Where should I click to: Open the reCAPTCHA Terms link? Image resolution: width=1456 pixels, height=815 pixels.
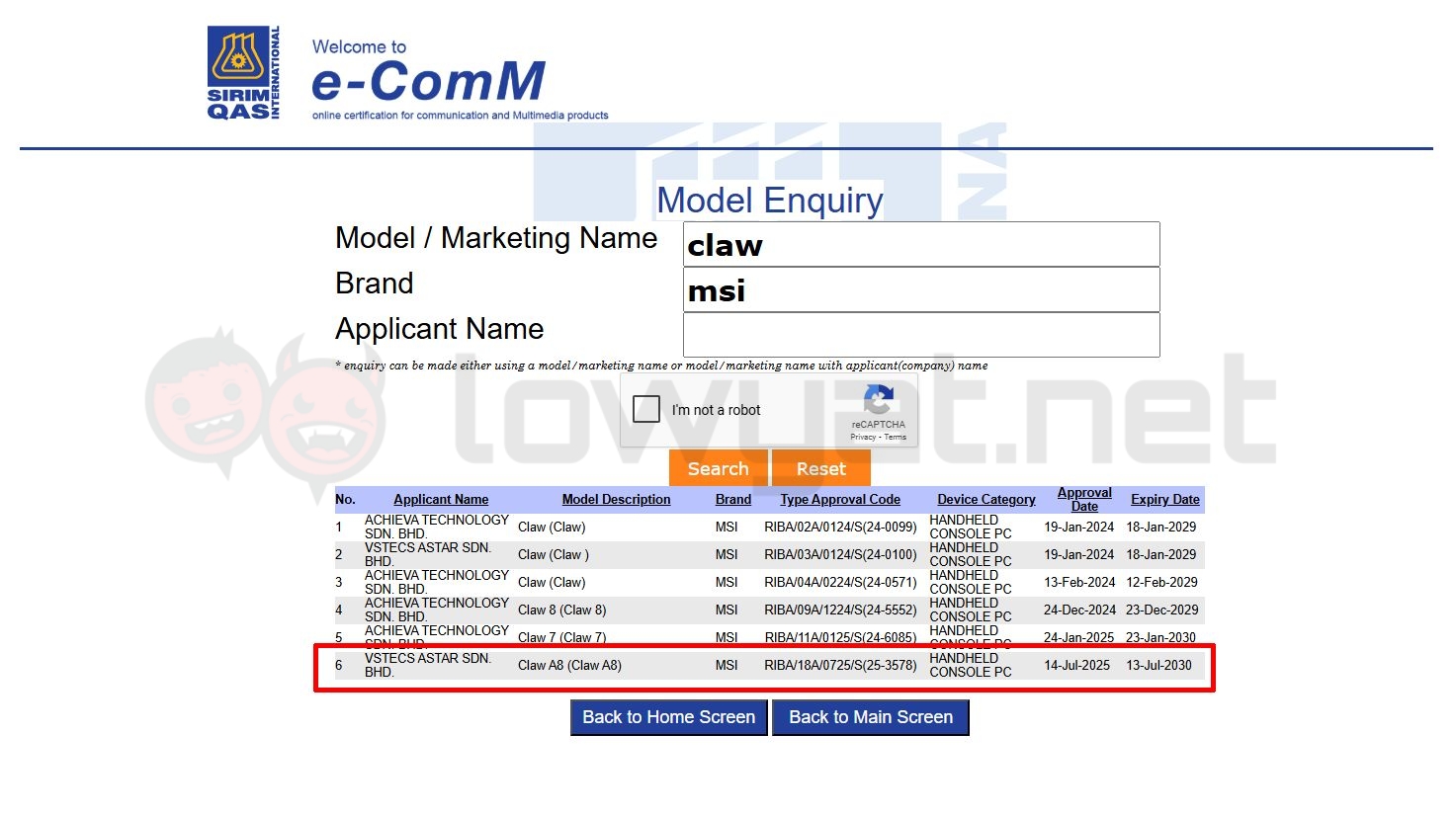pos(896,437)
